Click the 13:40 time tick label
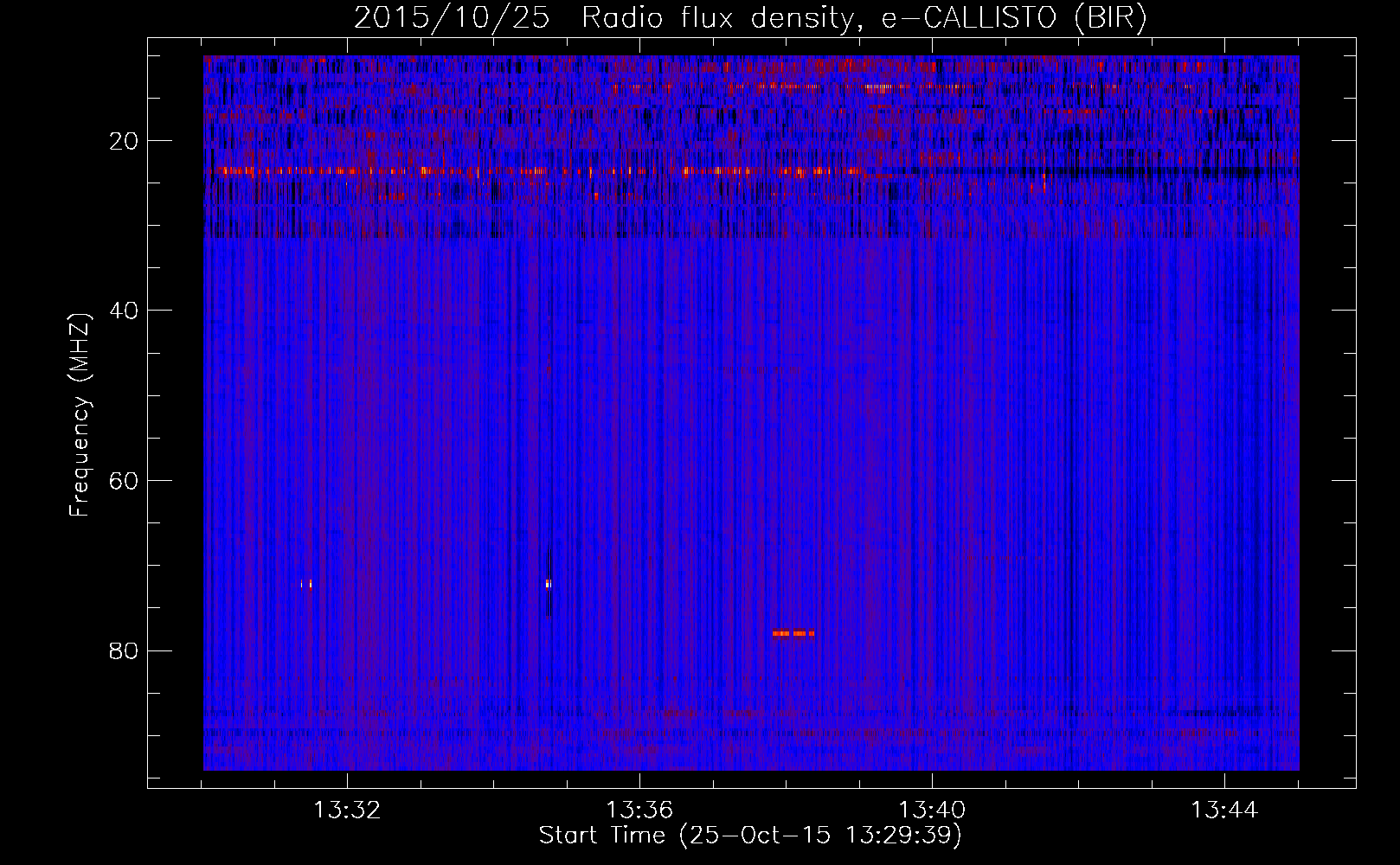The height and width of the screenshot is (865, 1400). tap(932, 811)
